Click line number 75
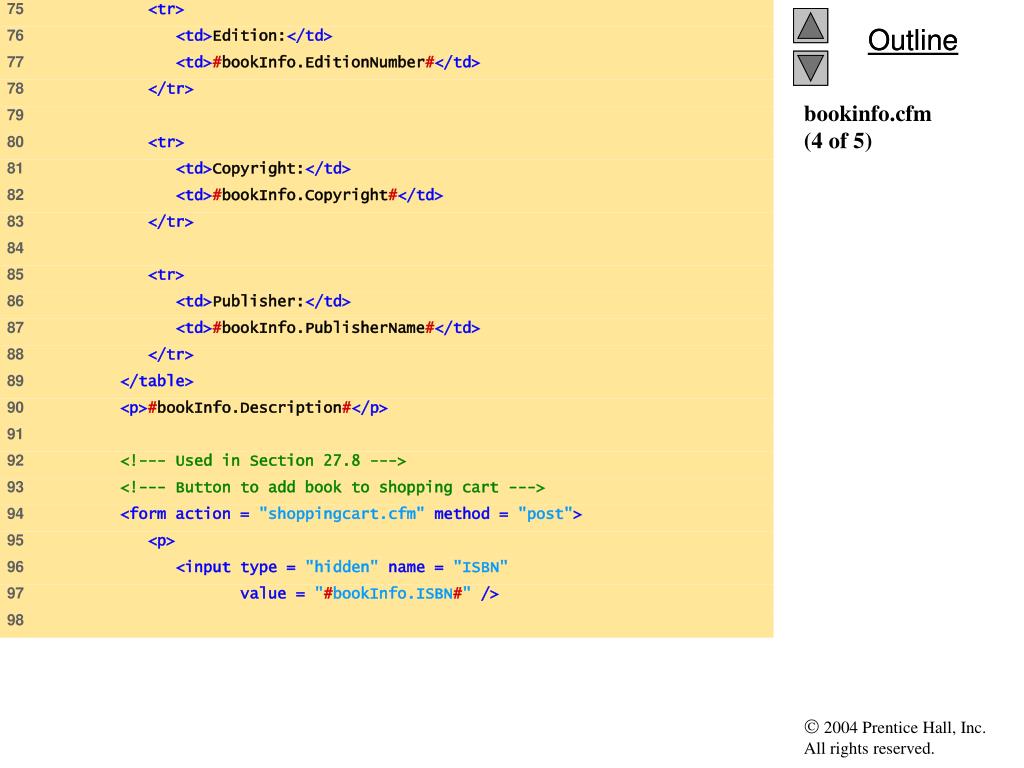 [15, 9]
